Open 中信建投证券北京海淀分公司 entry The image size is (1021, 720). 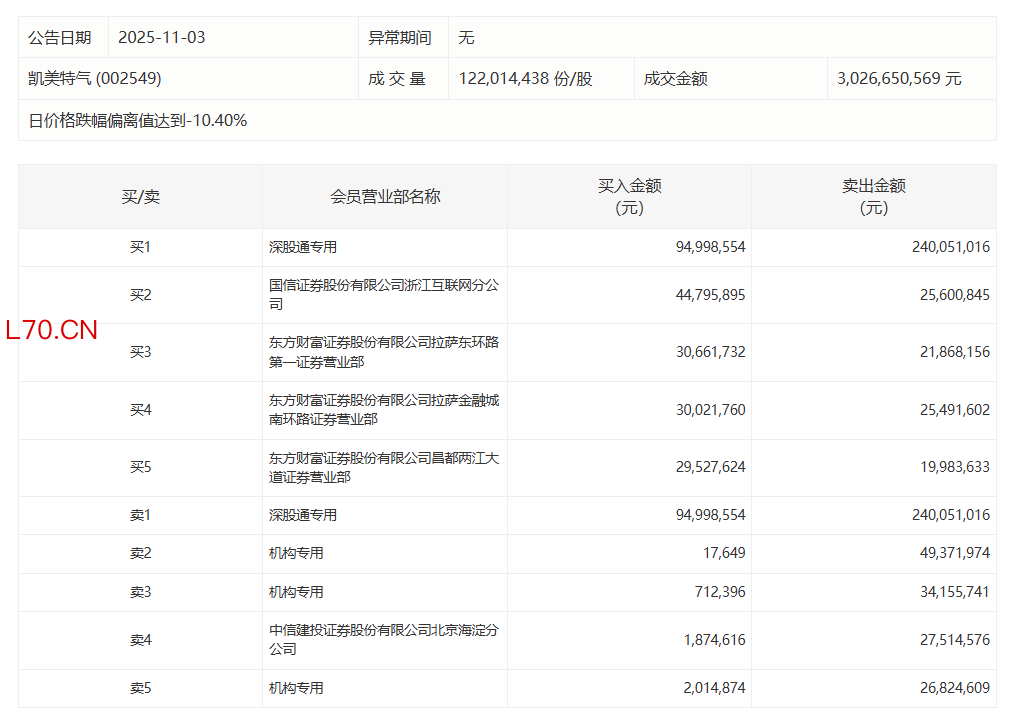pyautogui.click(x=383, y=640)
